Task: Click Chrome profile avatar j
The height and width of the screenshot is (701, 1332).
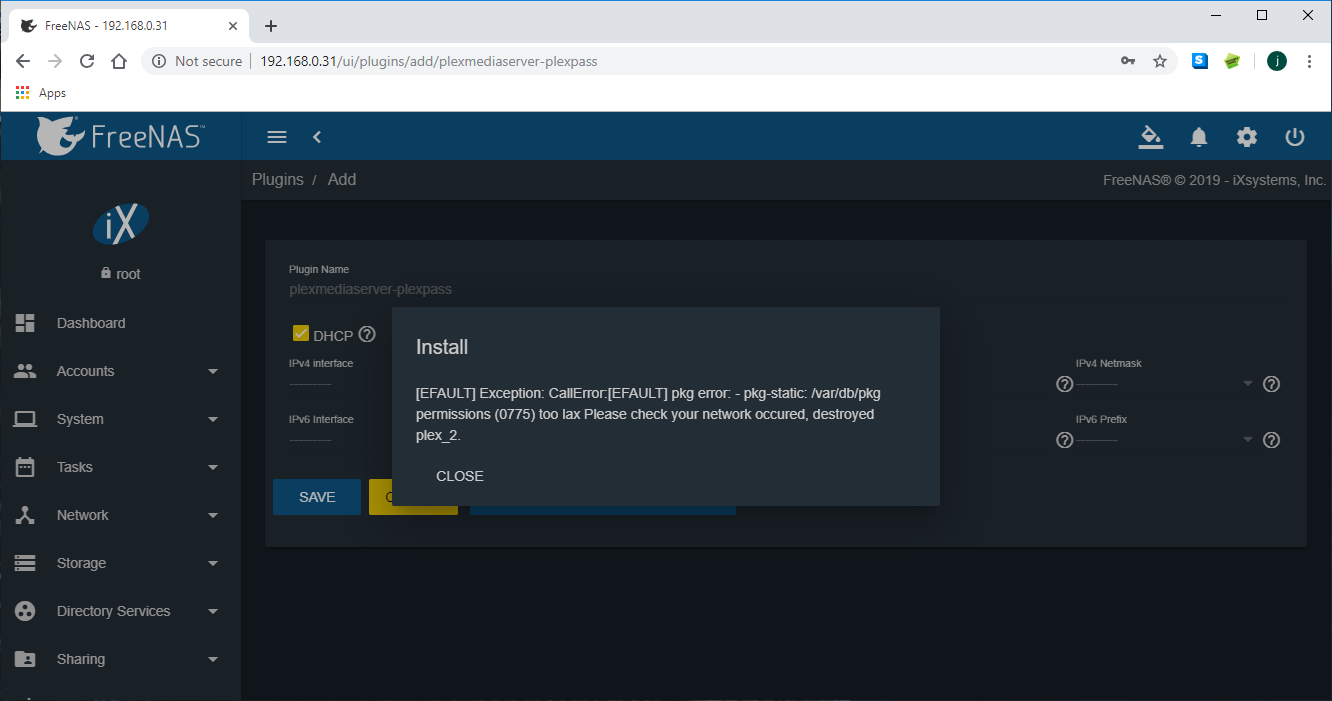Action: click(1277, 61)
